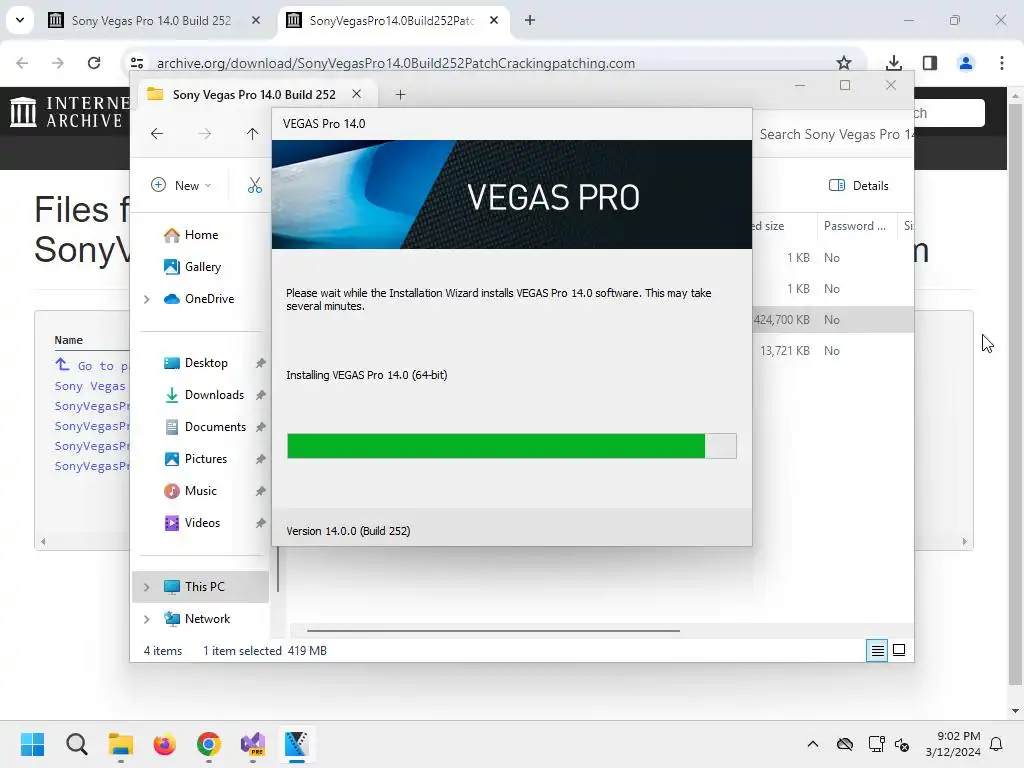Screen dimensions: 1024x768
Task: Go back in Chrome
Action: tap(22, 63)
